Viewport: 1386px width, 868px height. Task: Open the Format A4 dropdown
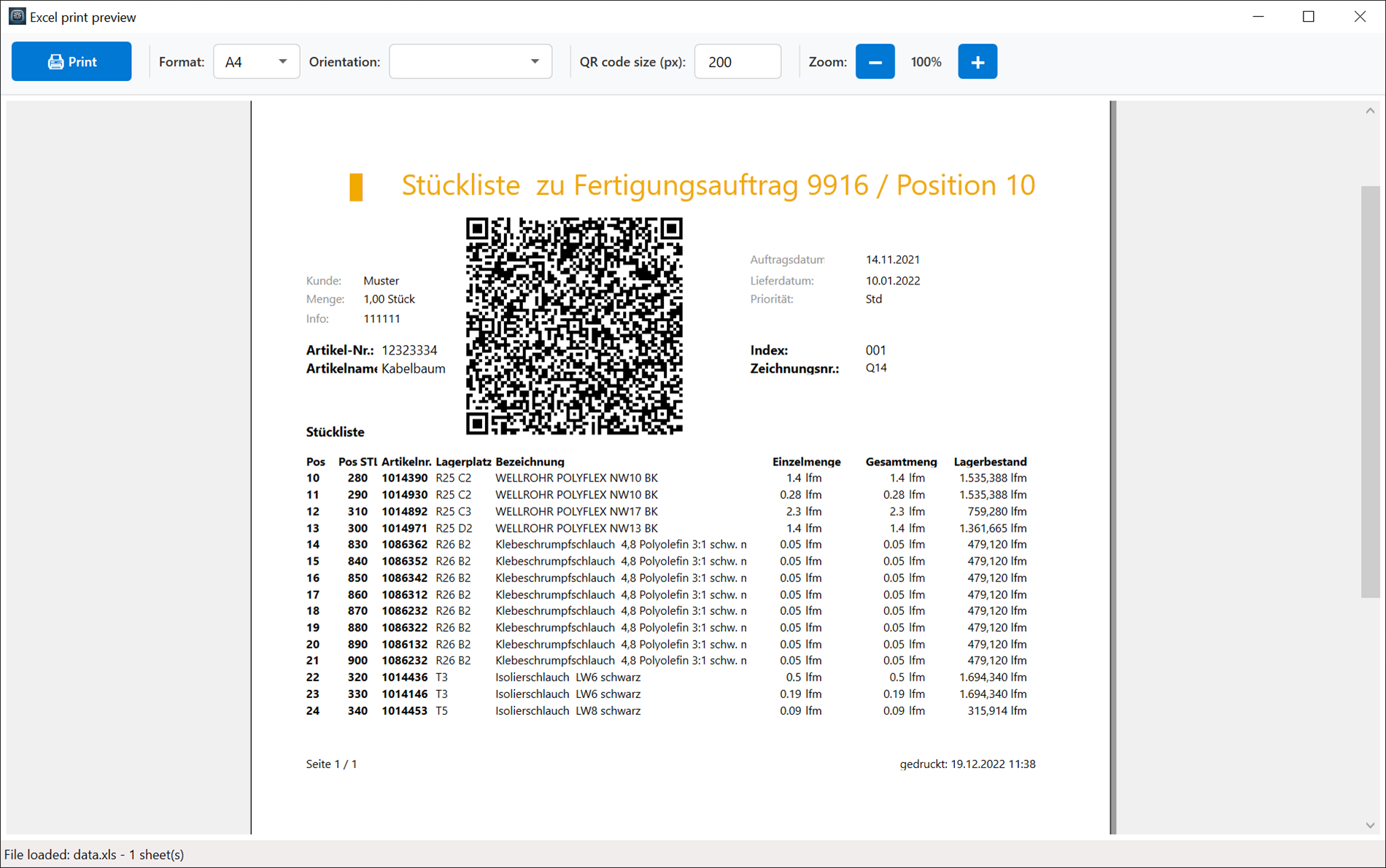(x=256, y=62)
